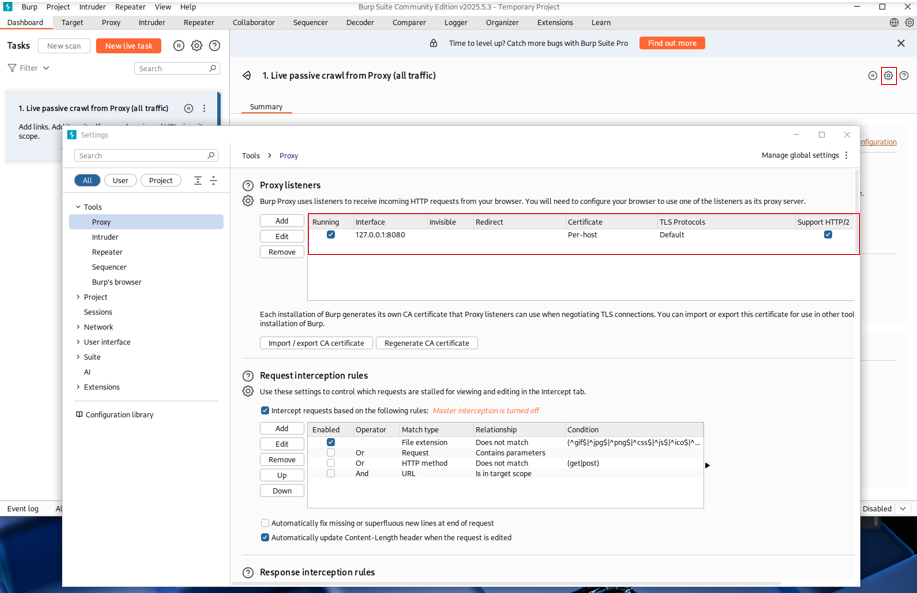Move interception rule Down button
This screenshot has width=917, height=593.
[x=282, y=491]
